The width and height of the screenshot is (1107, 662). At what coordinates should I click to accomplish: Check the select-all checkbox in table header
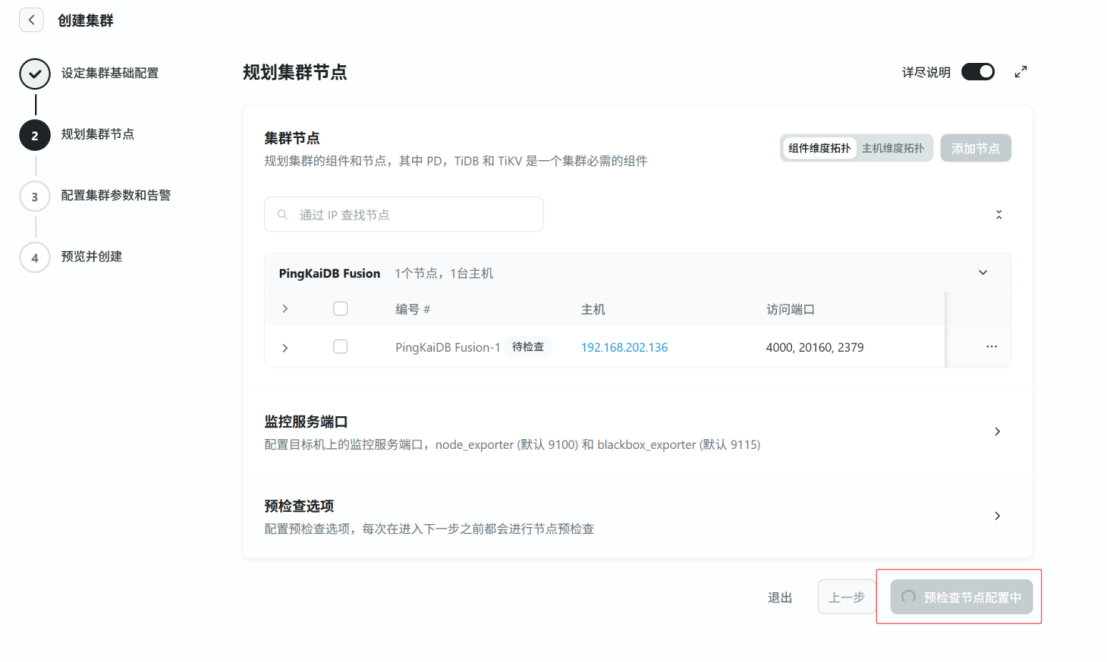340,309
